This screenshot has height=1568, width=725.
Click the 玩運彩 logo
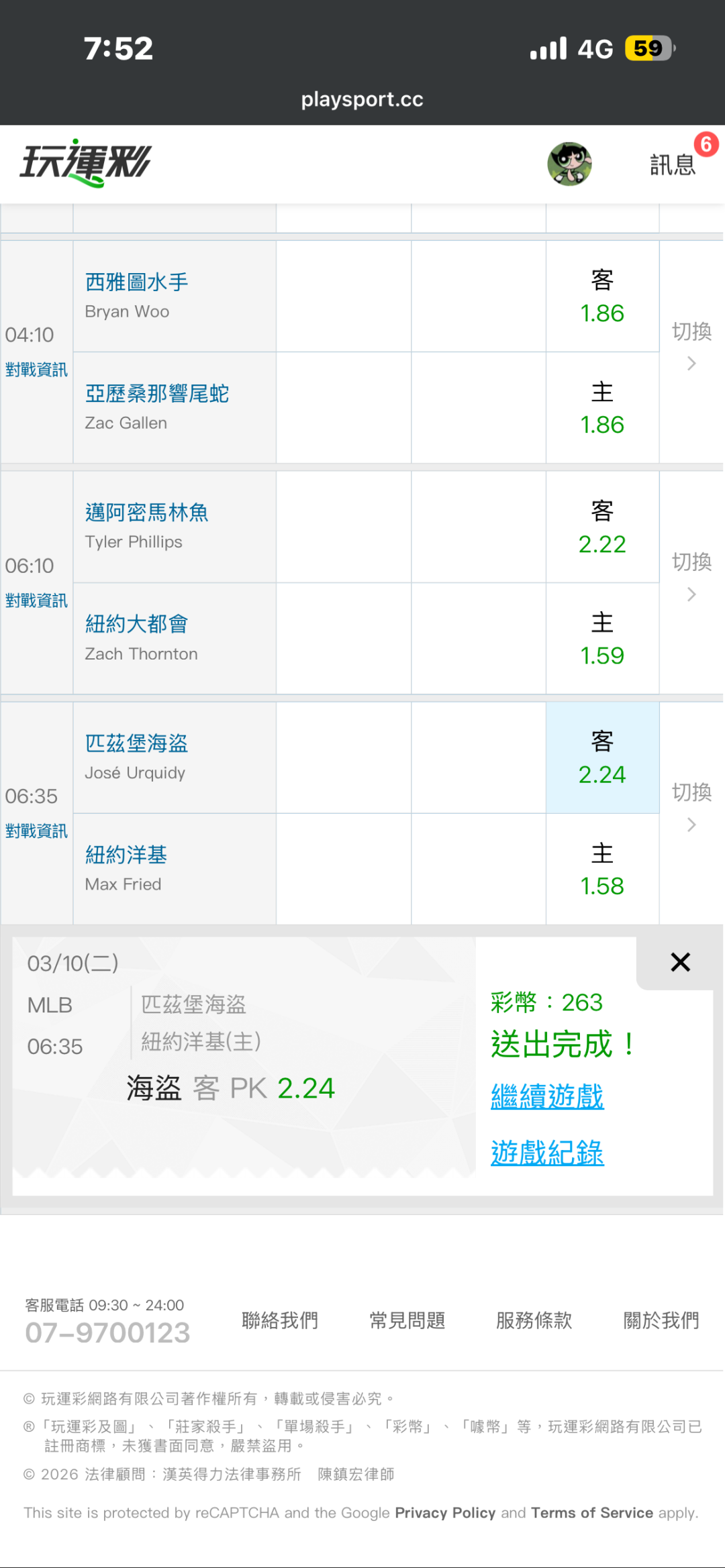tap(85, 163)
